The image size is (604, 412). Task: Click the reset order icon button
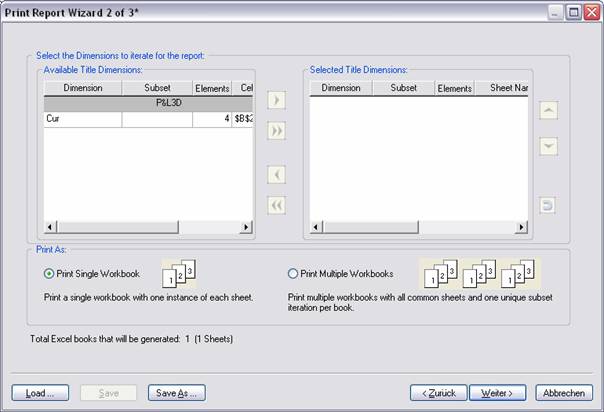tap(547, 205)
